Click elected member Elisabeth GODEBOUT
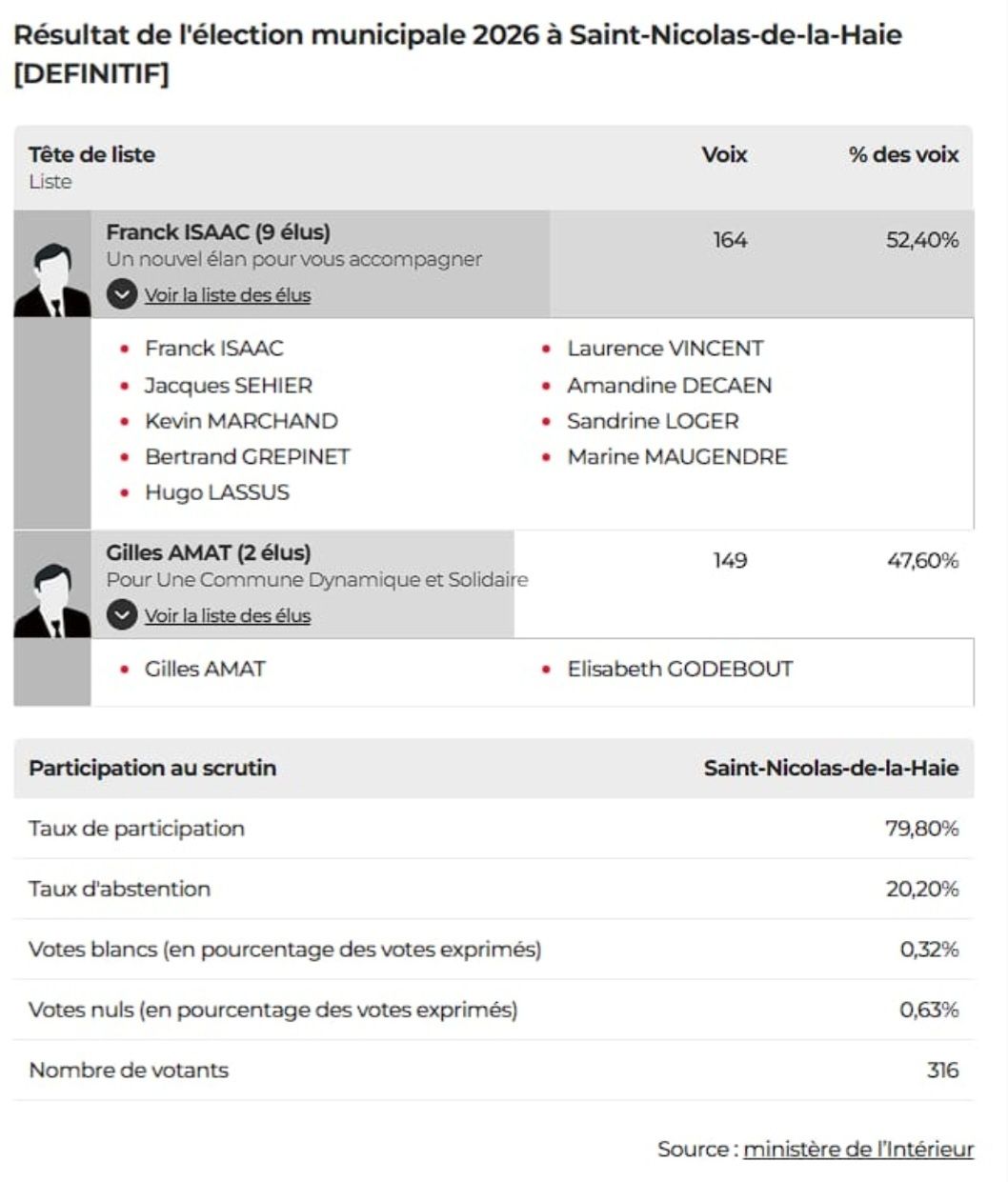 point(680,670)
